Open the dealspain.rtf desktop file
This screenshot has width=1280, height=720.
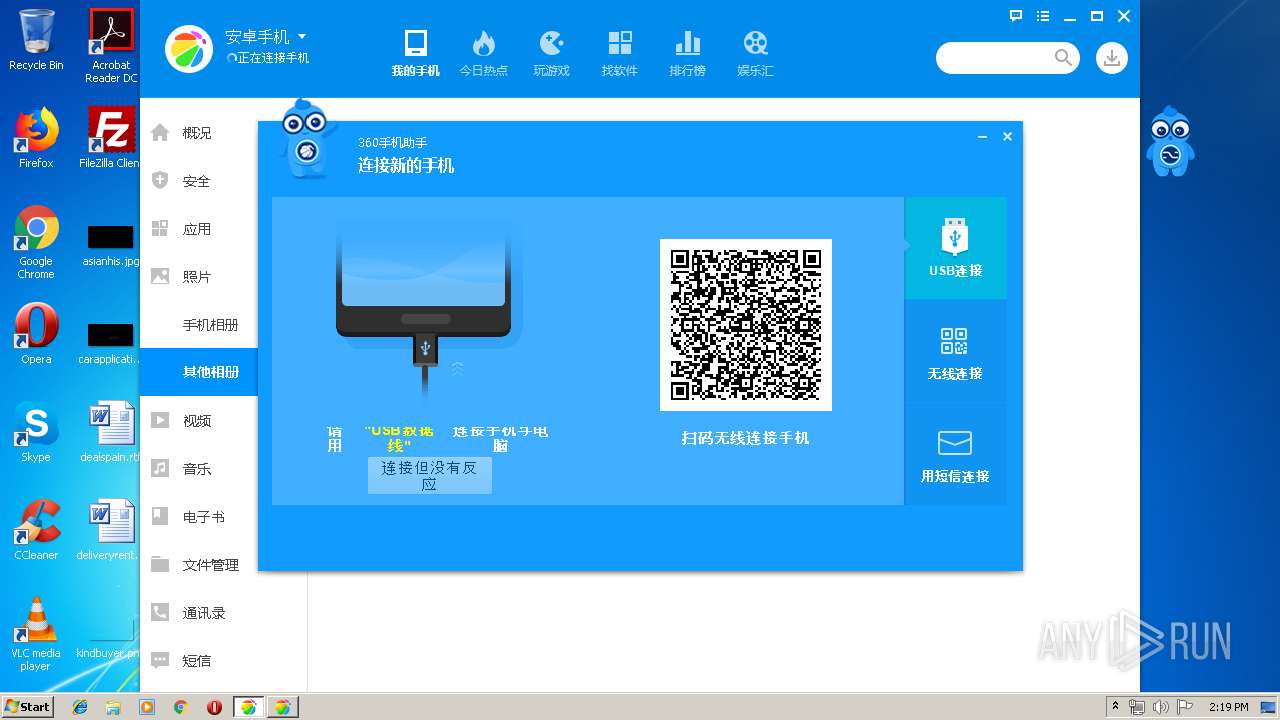pos(111,432)
